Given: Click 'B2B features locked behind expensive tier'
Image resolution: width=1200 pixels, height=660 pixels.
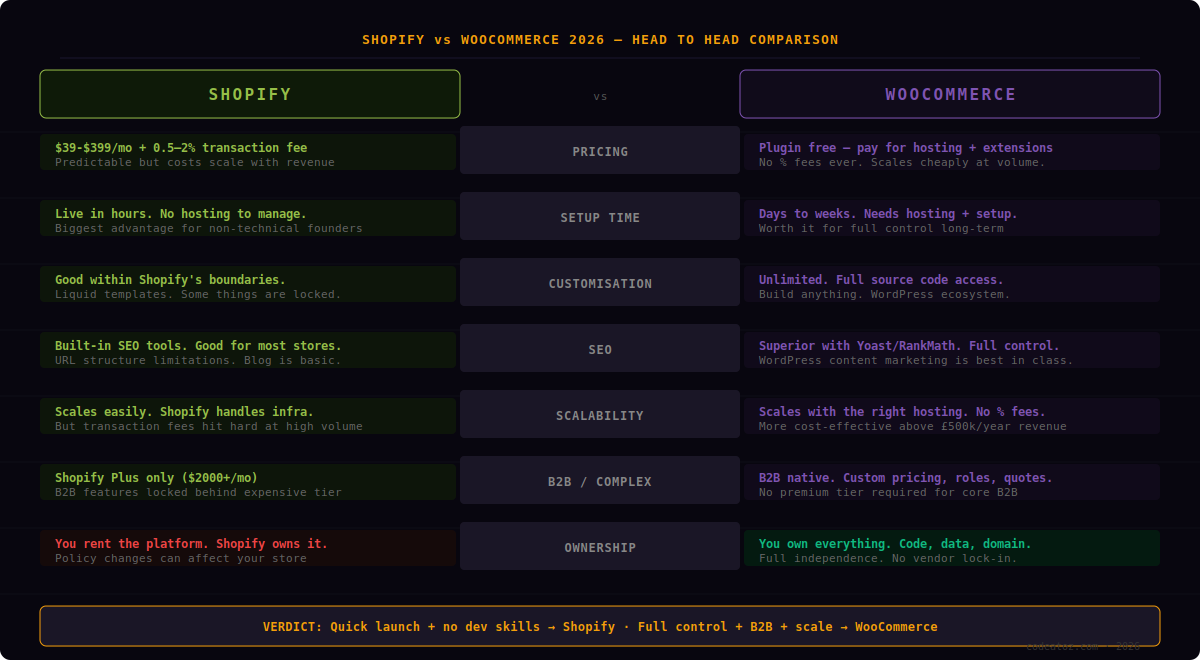Looking at the screenshot, I should (198, 492).
